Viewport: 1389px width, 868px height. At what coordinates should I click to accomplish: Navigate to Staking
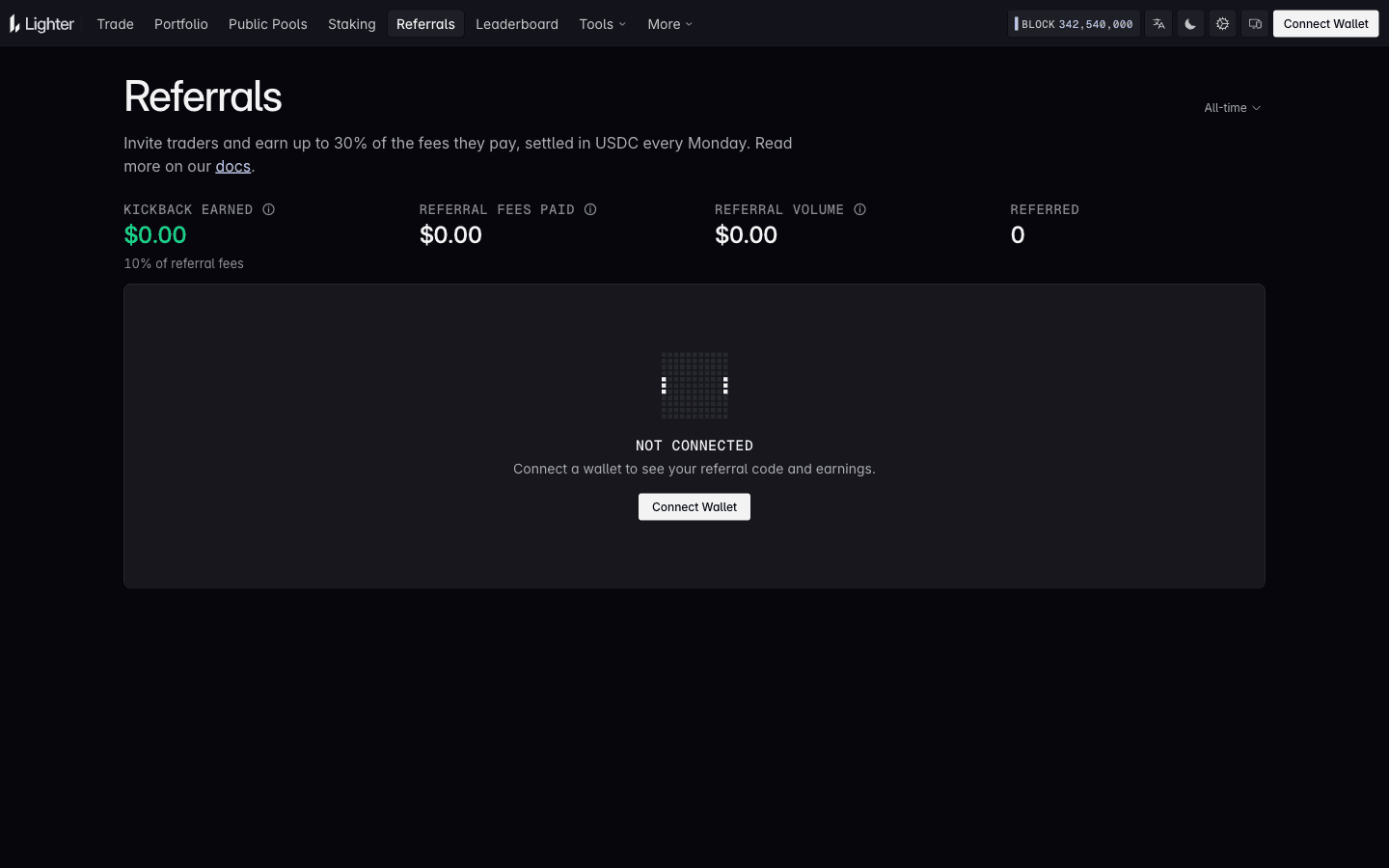pyautogui.click(x=352, y=24)
